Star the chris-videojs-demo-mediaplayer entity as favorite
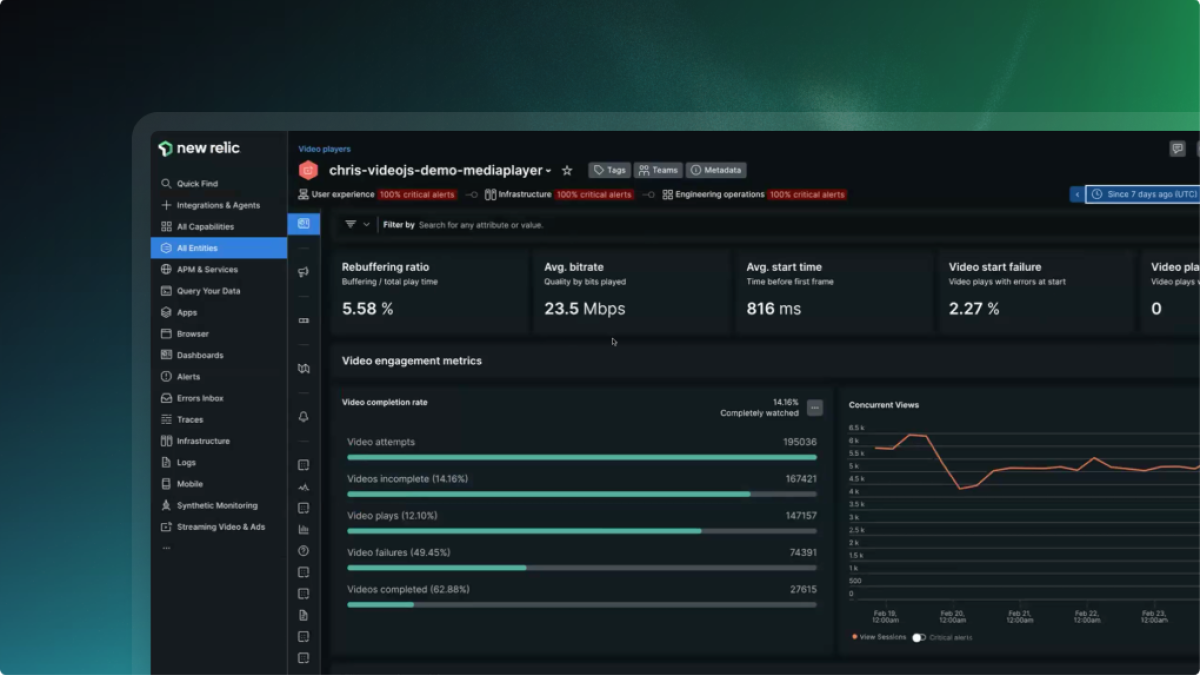The height and width of the screenshot is (675, 1200). tap(567, 171)
